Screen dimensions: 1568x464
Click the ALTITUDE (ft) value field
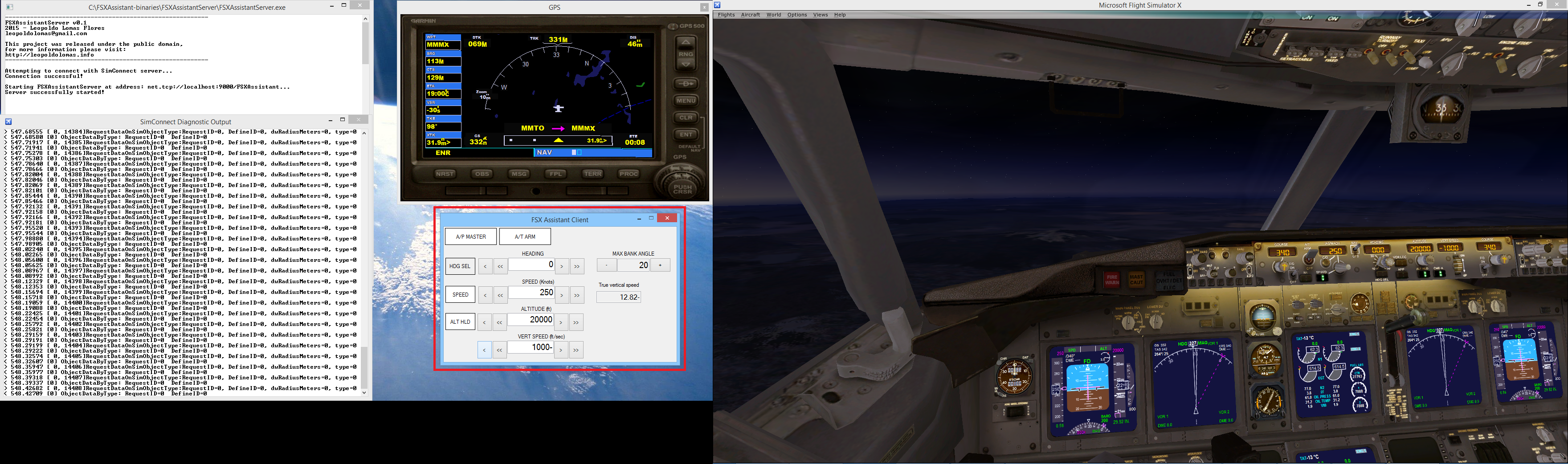(x=530, y=320)
